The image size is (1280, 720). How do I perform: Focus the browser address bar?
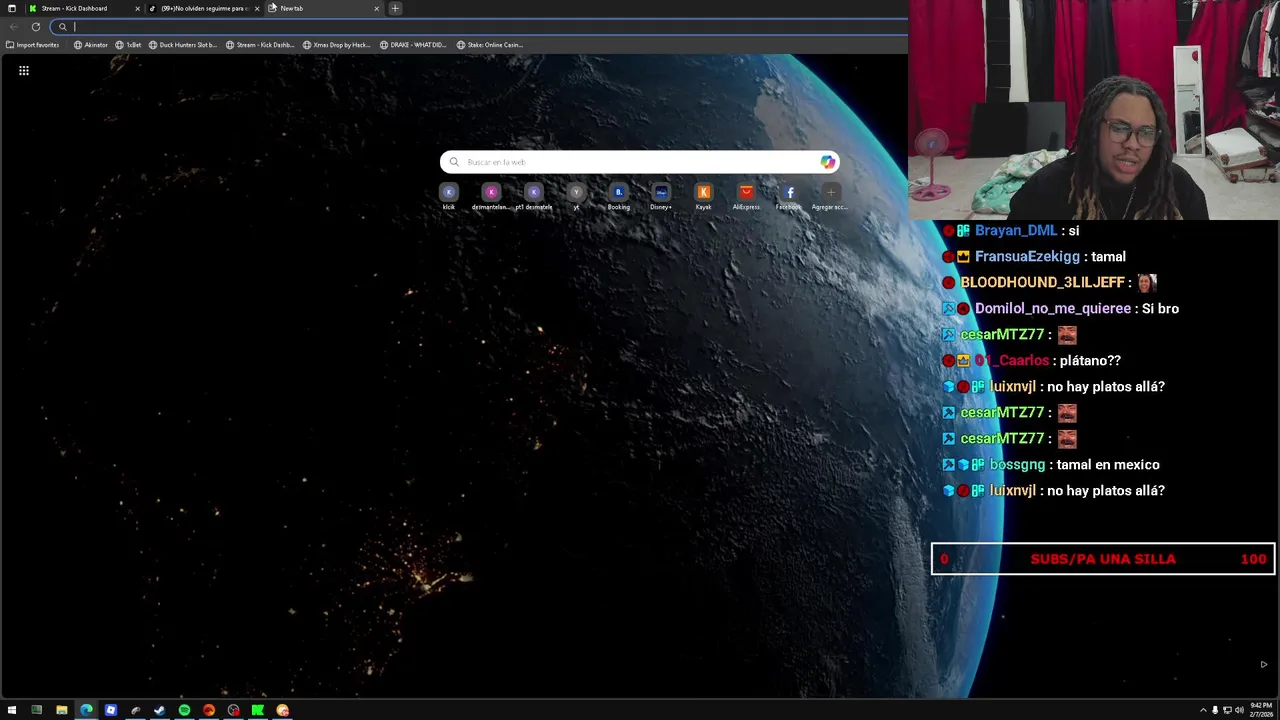480,27
